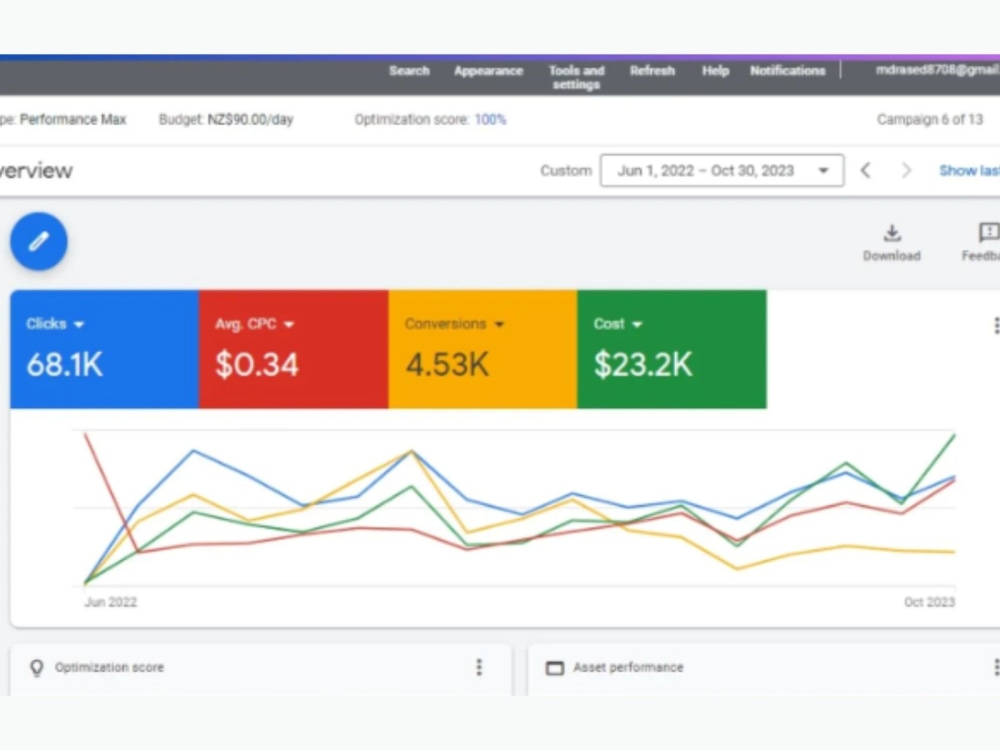Click the Budget NZ$90.00/day text

[x=226, y=119]
